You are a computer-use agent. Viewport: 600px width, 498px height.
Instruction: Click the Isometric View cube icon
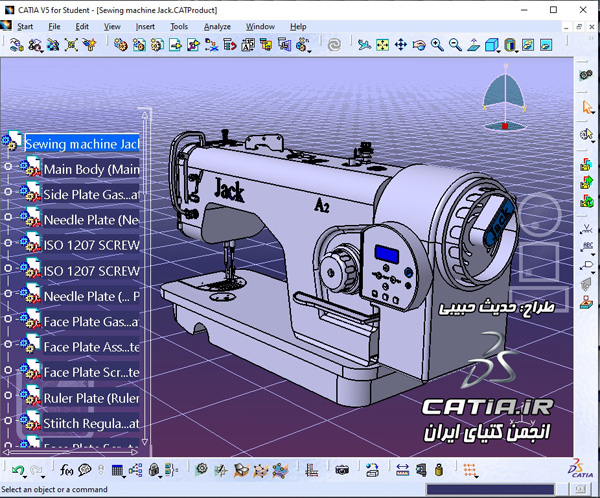pyautogui.click(x=491, y=45)
